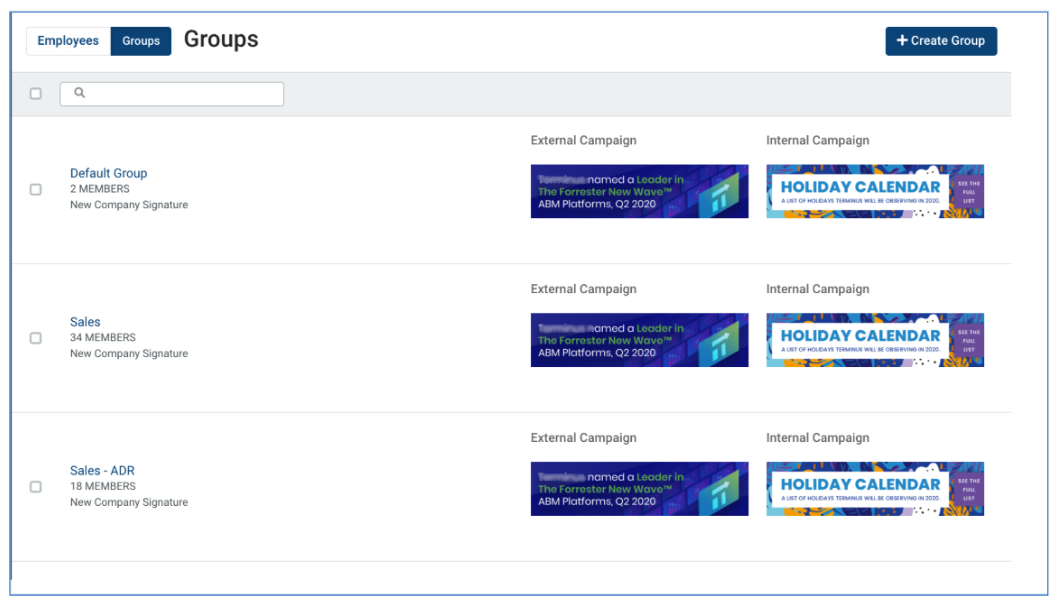The height and width of the screenshot is (605, 1062).
Task: Select Sales - ADR Holiday Calendar banner
Action: 875,488
